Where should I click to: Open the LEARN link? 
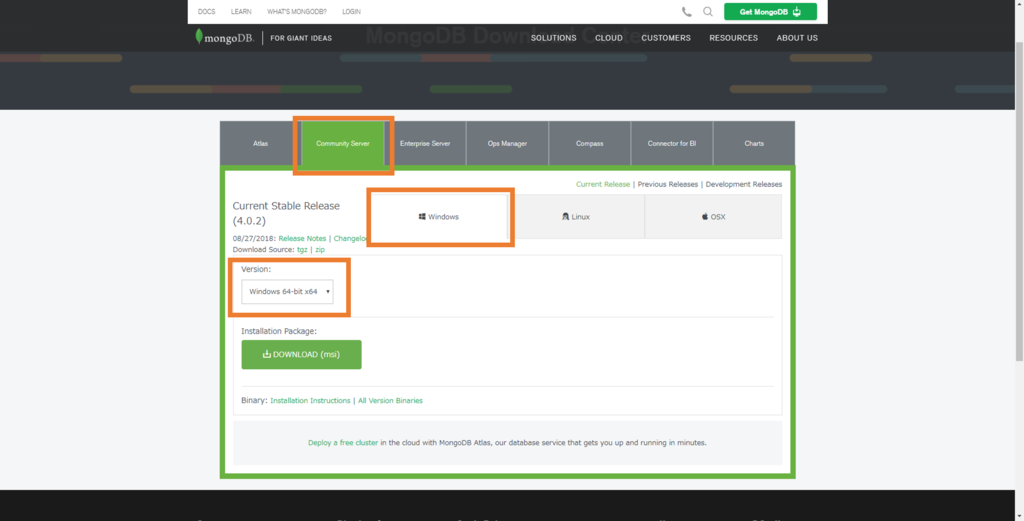241,12
